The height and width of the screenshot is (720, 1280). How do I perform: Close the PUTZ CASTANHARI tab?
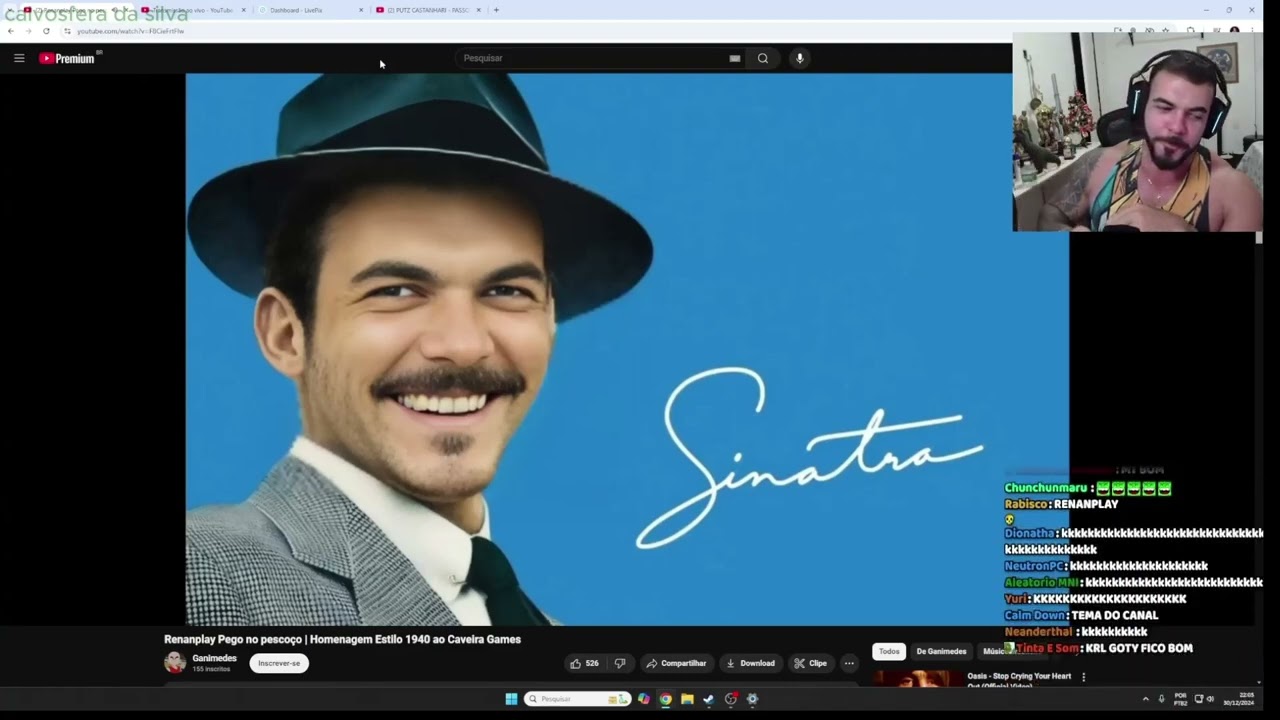478,10
